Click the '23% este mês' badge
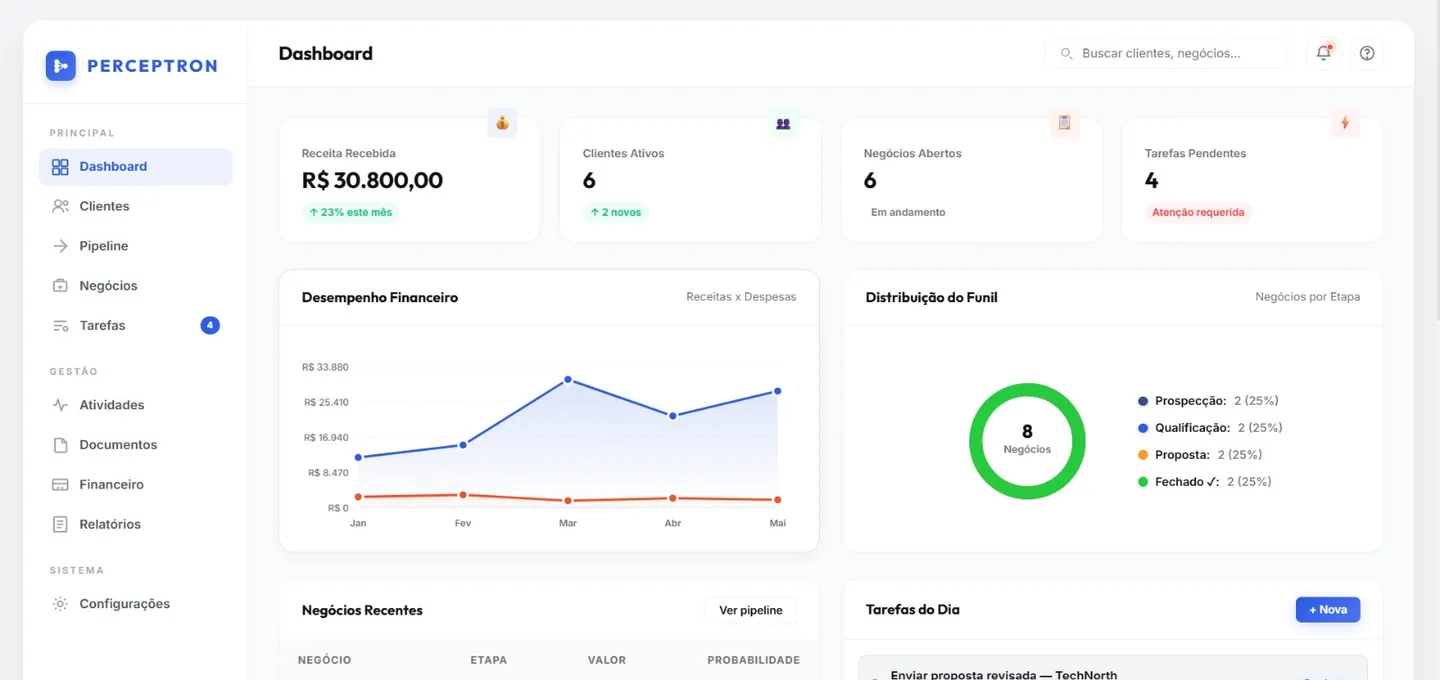1440x680 pixels. click(351, 212)
